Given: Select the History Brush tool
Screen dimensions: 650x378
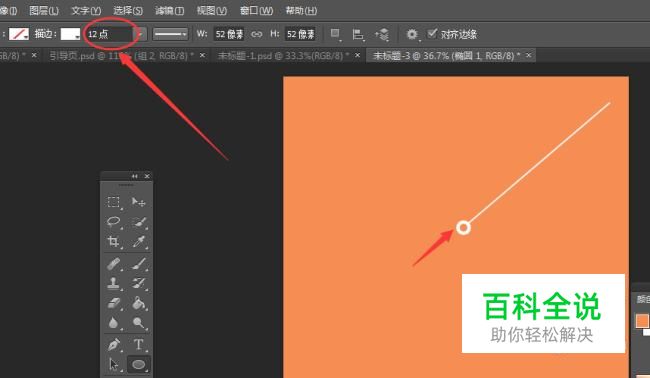Looking at the screenshot, I should (138, 284).
